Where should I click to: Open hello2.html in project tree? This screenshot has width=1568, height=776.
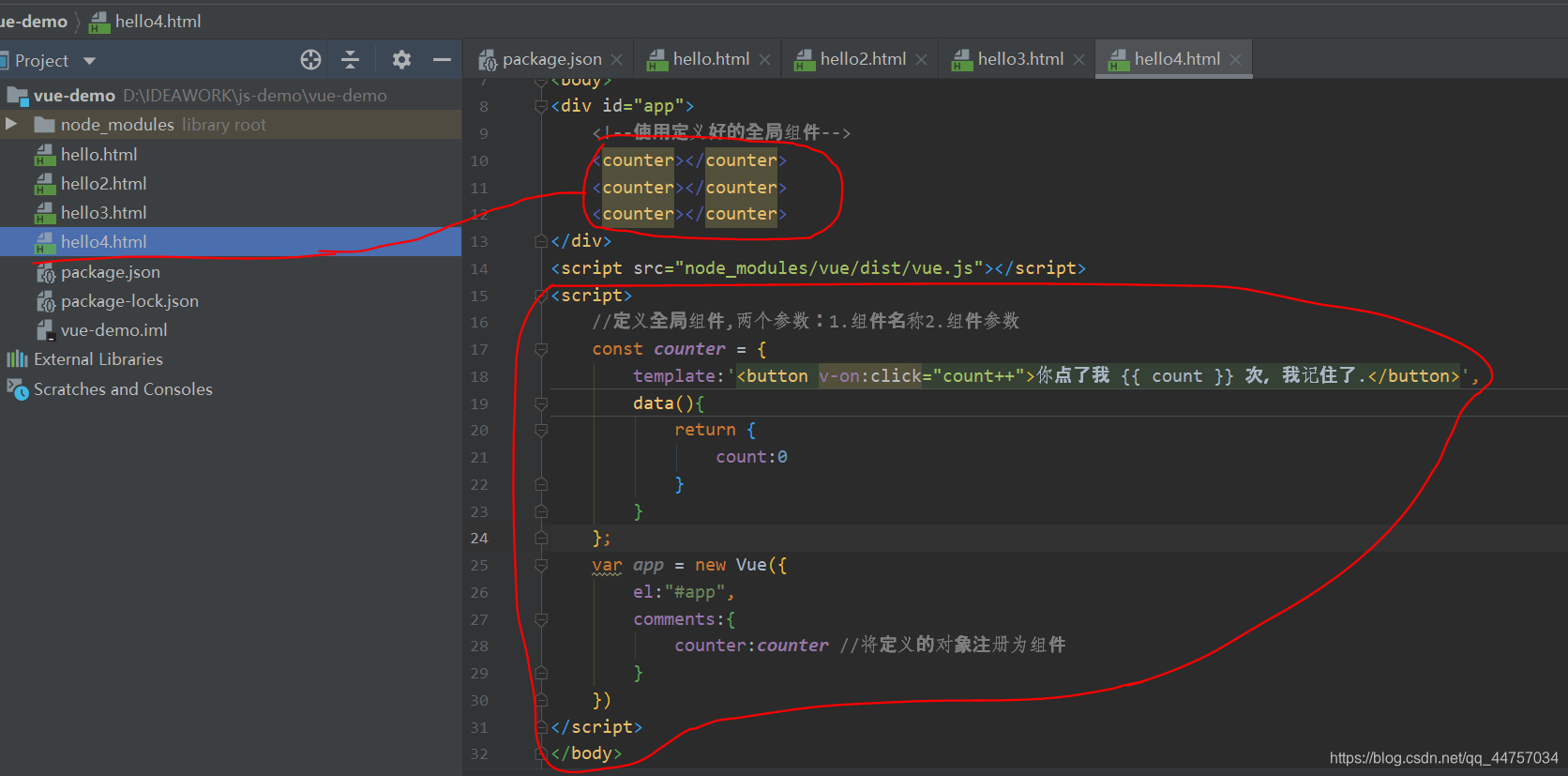(103, 183)
